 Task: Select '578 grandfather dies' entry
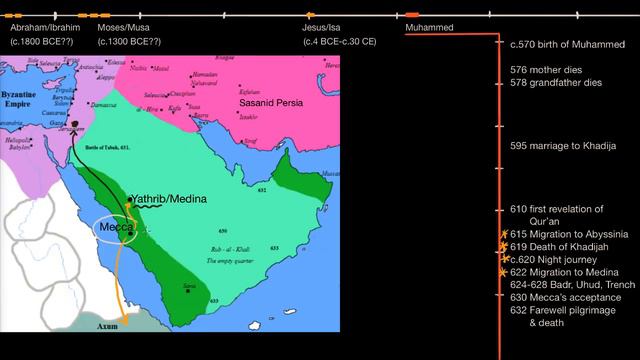(556, 82)
